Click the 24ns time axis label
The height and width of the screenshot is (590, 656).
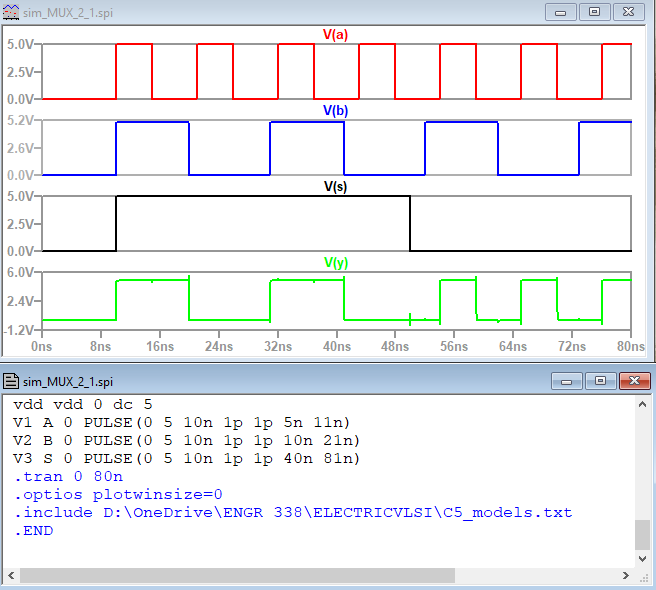[219, 346]
